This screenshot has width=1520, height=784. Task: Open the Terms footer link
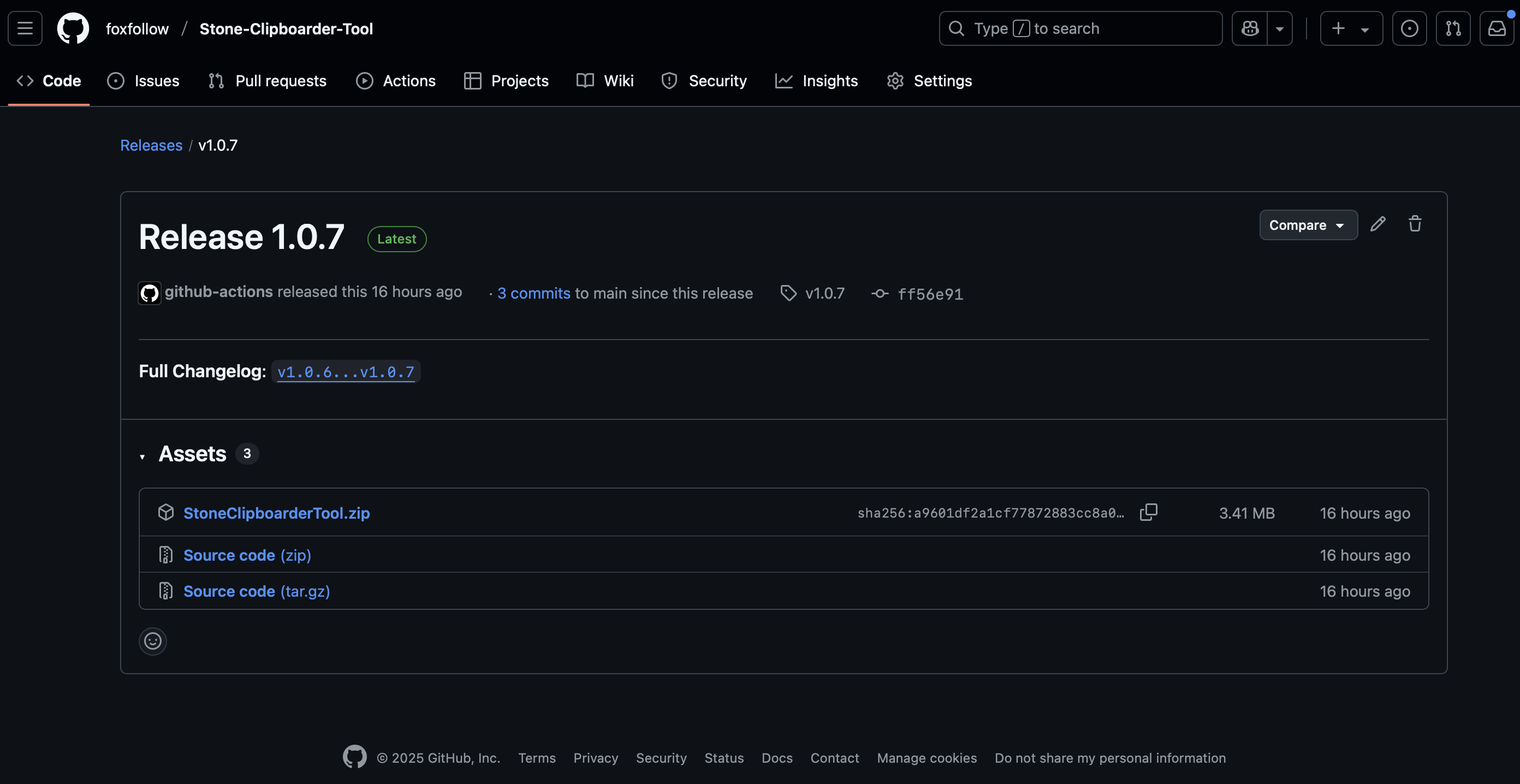(537, 758)
